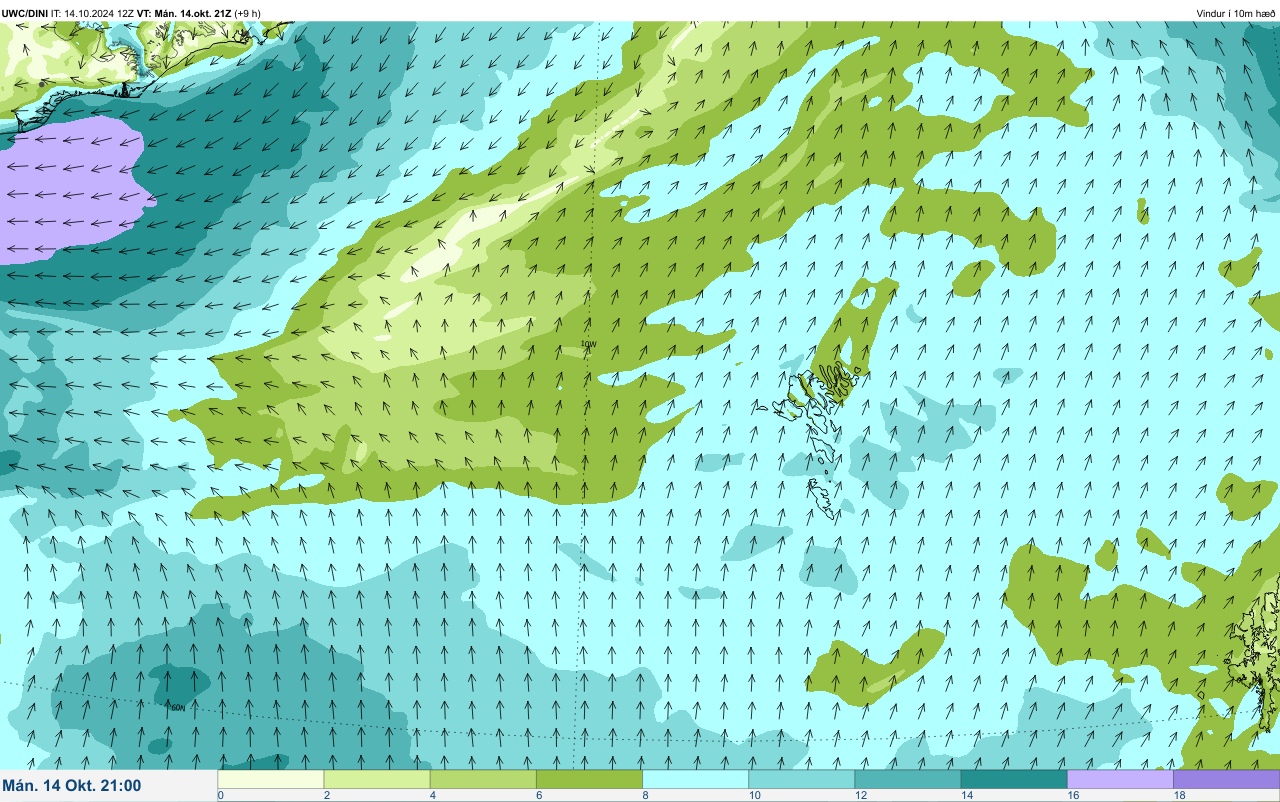1280x802 pixels.
Task: Click the legend scale value '12'
Action: [x=859, y=796]
